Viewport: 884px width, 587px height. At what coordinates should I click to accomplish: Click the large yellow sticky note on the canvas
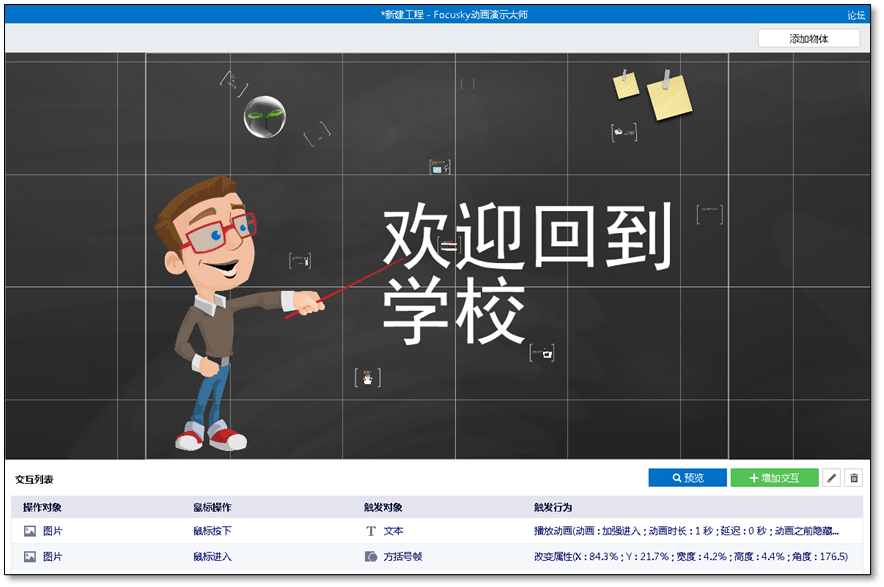672,100
